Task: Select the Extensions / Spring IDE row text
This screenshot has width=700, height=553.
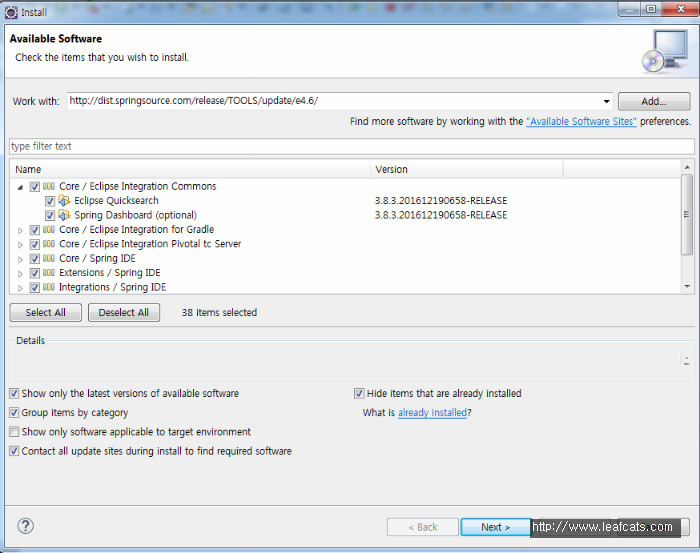Action: point(109,272)
